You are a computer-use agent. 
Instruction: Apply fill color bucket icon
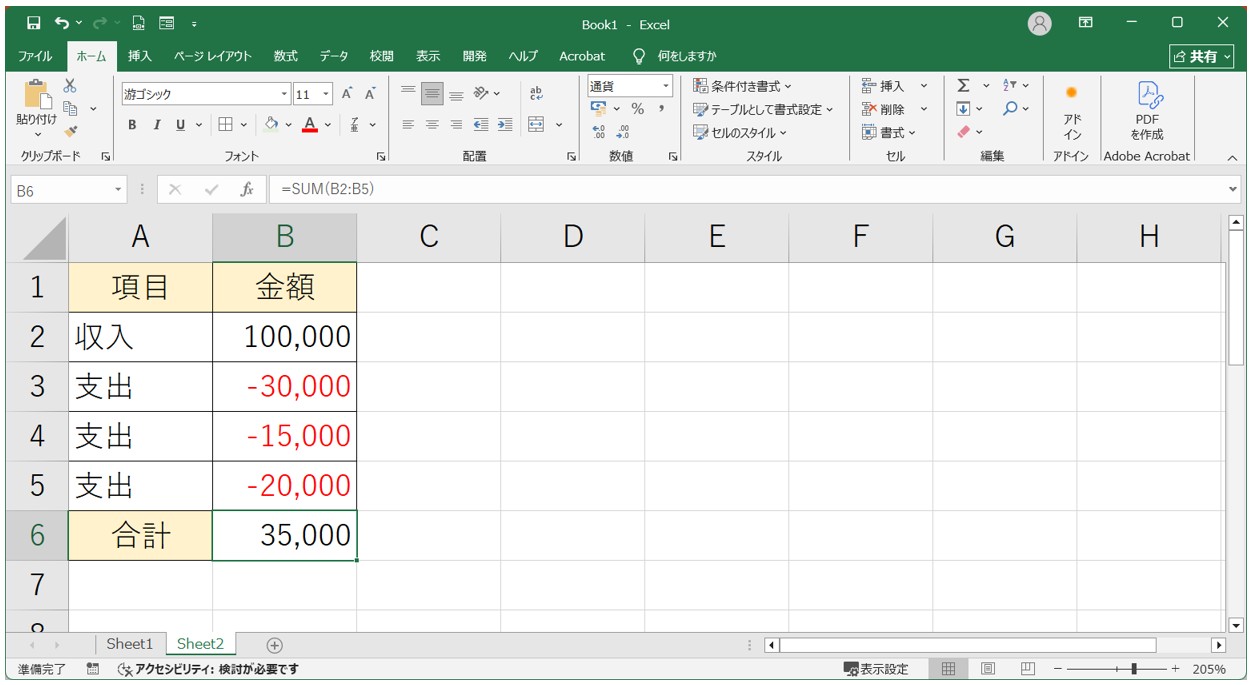pyautogui.click(x=271, y=125)
